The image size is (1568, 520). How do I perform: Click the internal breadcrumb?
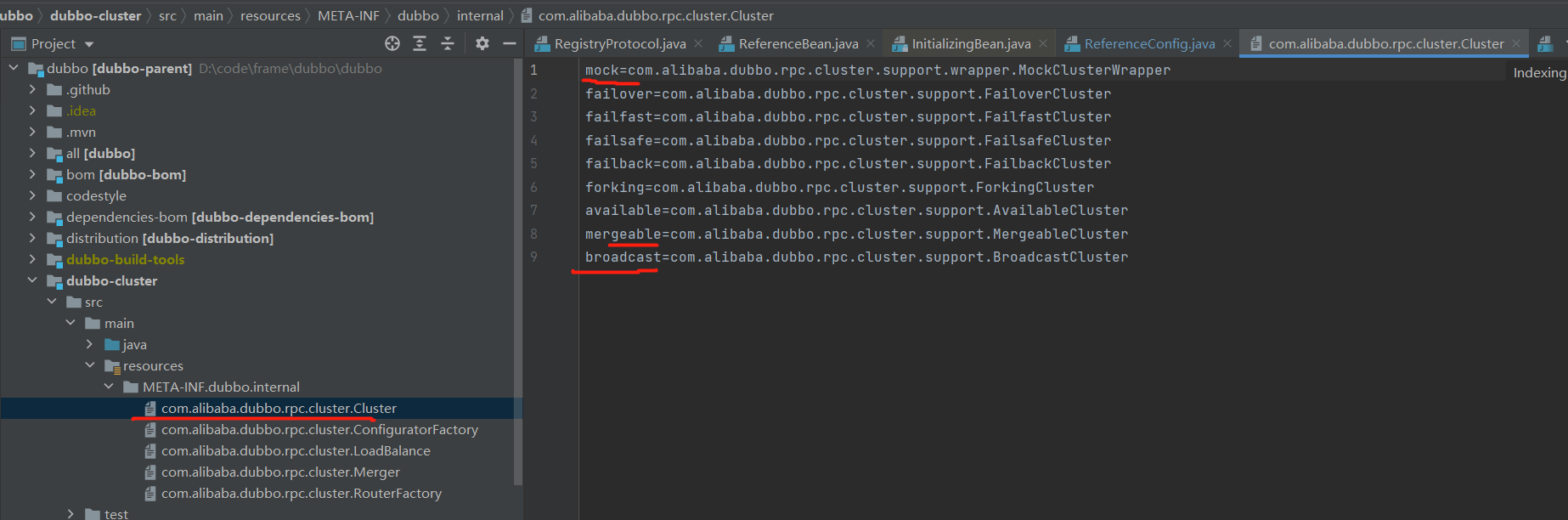(480, 15)
